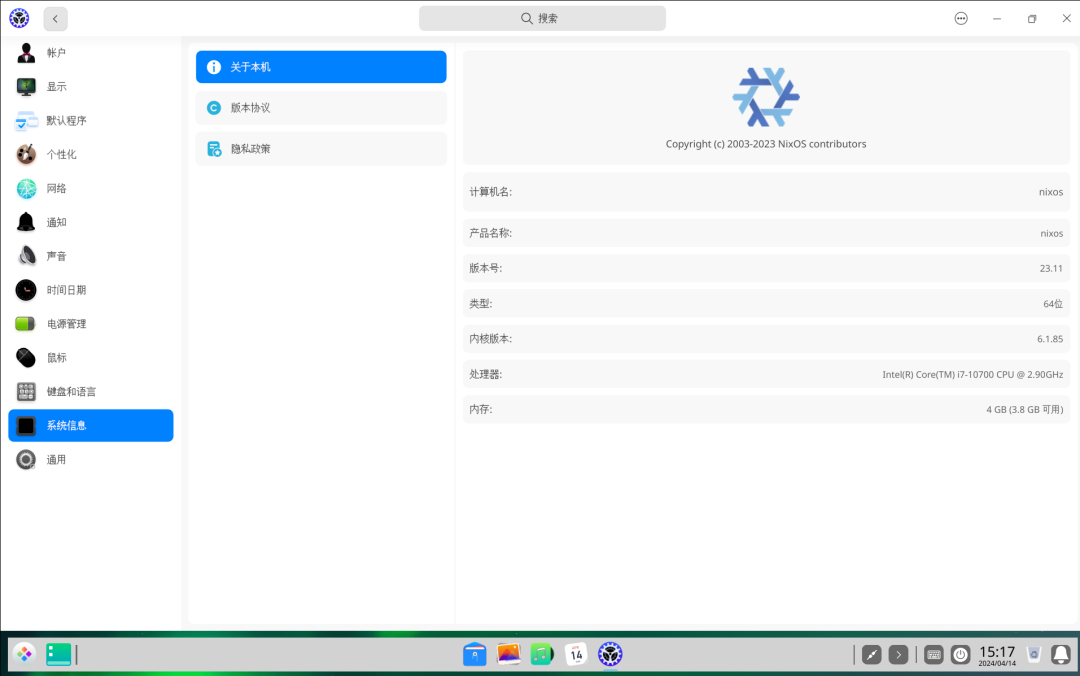Screen dimensions: 1080x676
Task: Open the trash icon in the dock
Action: (1033, 654)
